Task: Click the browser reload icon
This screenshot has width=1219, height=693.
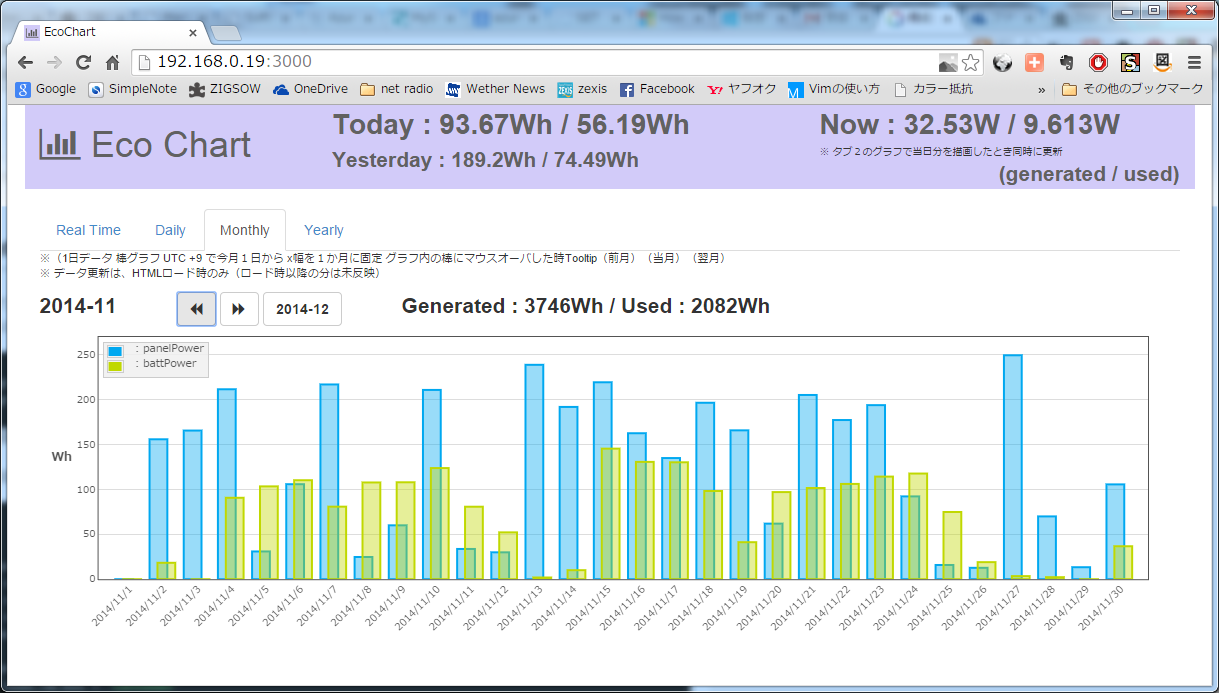Action: pos(84,62)
